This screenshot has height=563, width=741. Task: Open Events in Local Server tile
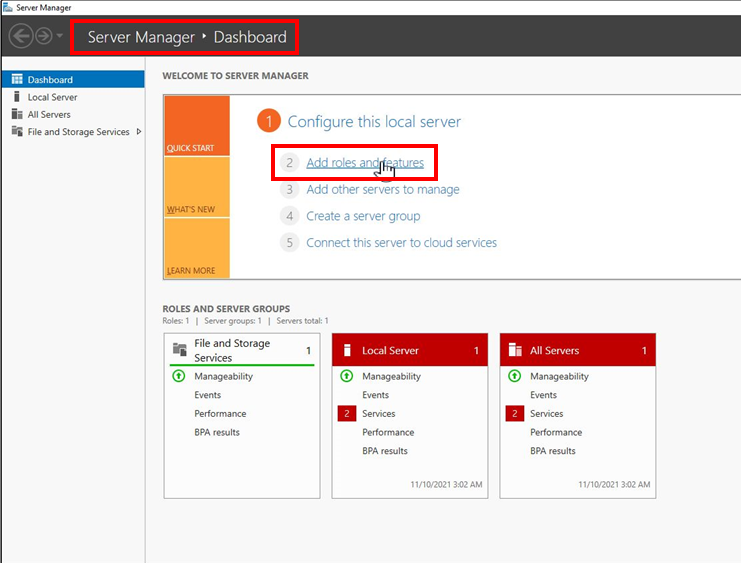pyautogui.click(x=375, y=395)
